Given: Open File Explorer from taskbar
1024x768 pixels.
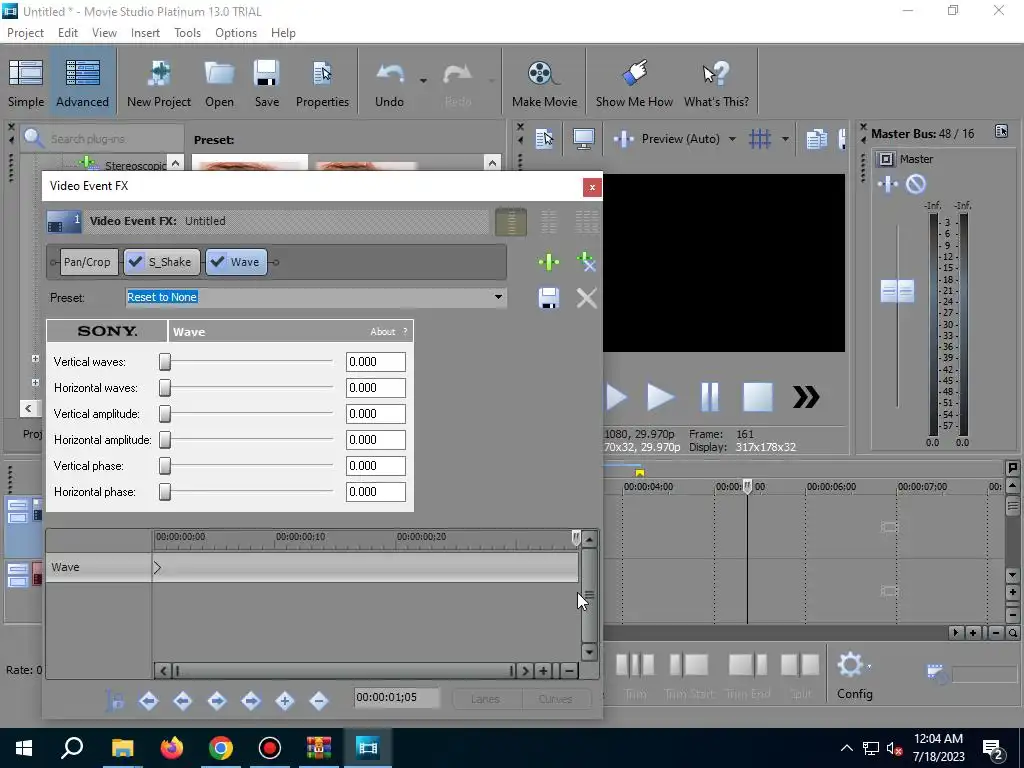Looking at the screenshot, I should 122,748.
